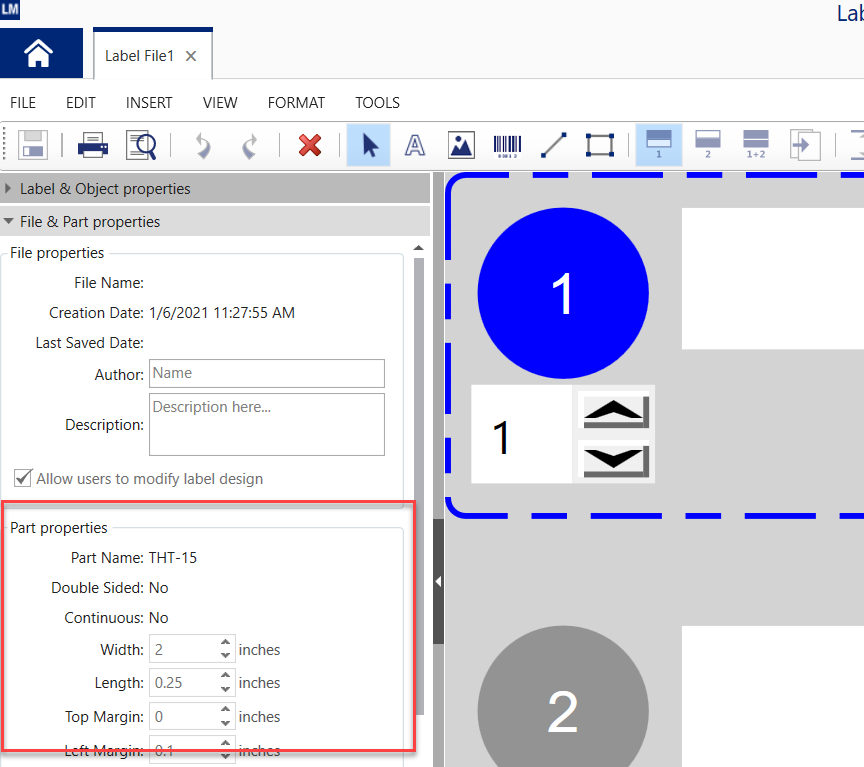Collapse File & Part properties section

11,222
